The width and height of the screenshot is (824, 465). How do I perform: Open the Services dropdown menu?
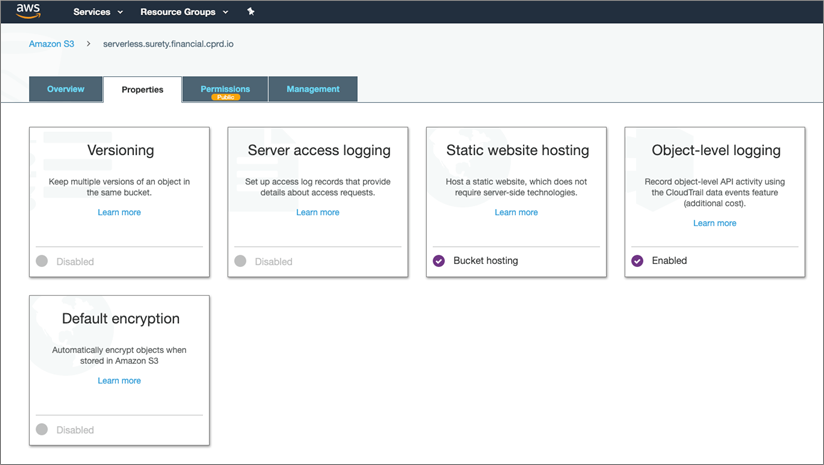[x=98, y=12]
